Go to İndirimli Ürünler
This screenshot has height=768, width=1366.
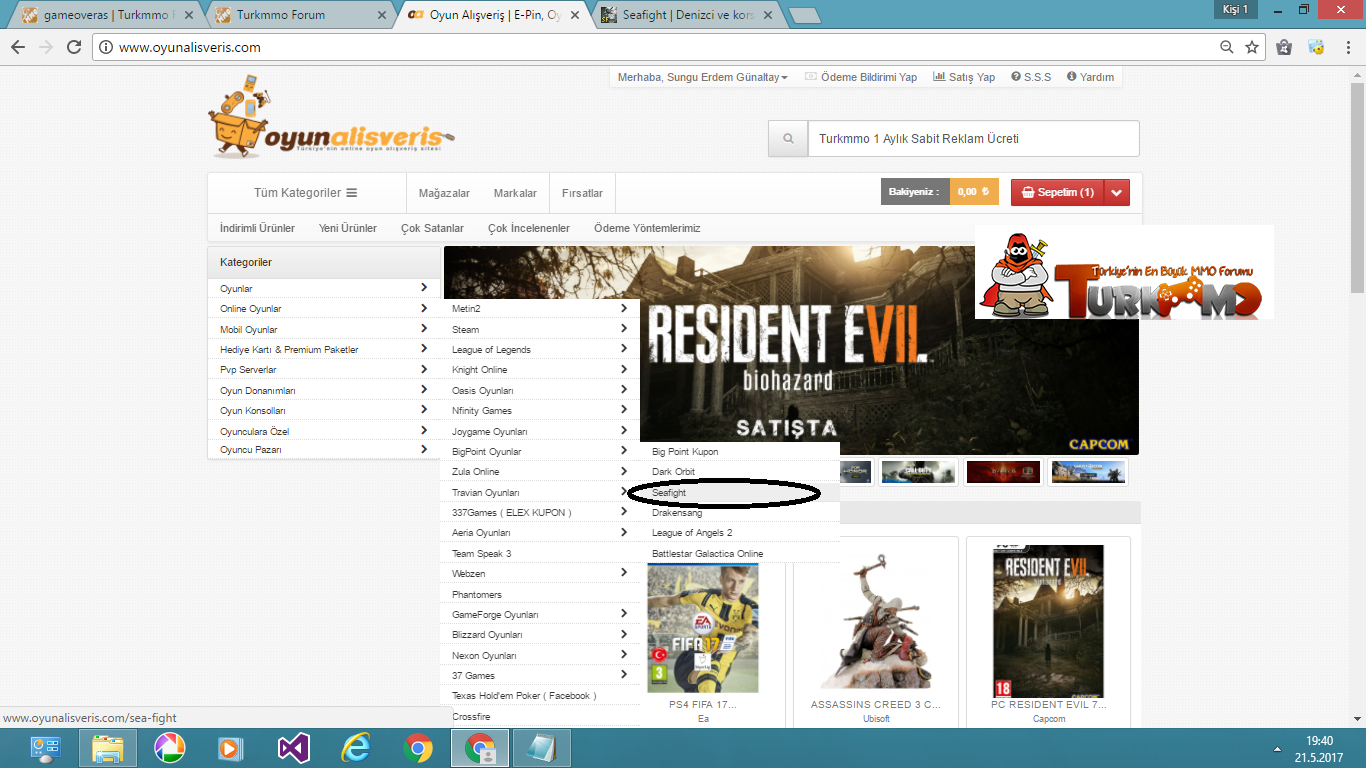tap(258, 228)
